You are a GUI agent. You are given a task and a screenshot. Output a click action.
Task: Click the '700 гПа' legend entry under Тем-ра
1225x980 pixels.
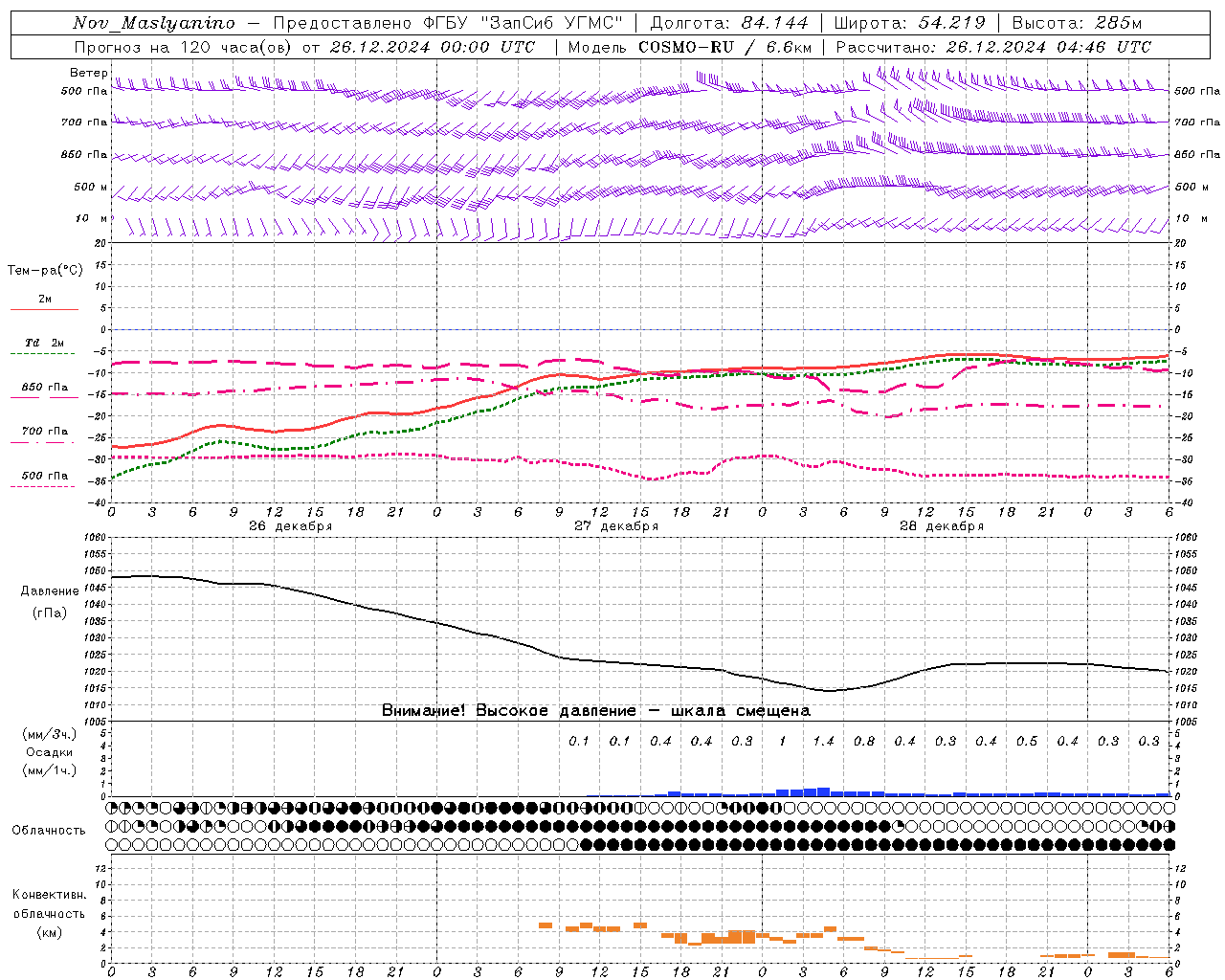45,432
